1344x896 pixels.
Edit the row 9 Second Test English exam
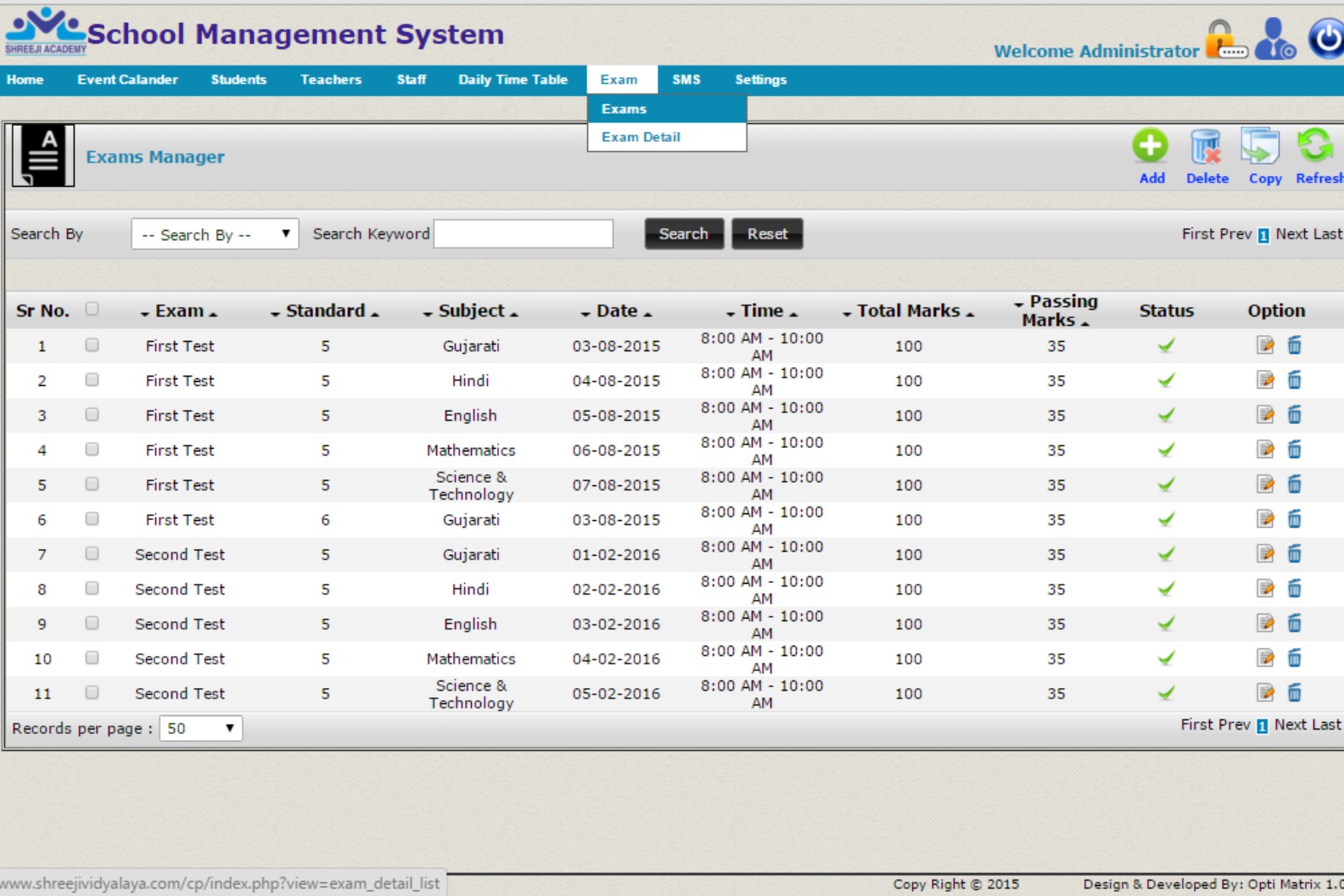coord(1265,624)
